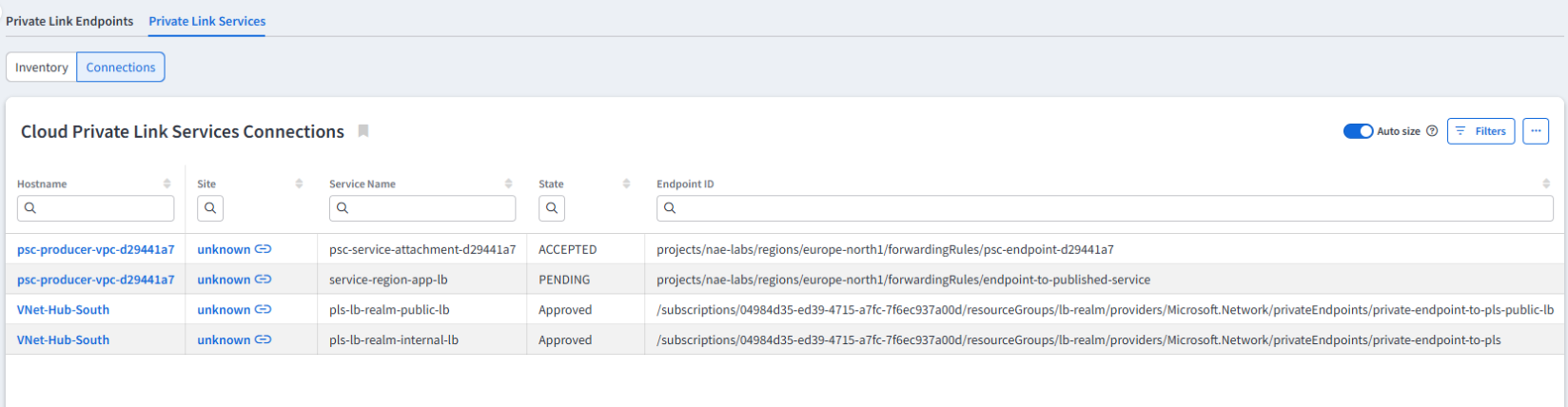Click the State column search icon
1568x407 pixels.
tap(551, 208)
